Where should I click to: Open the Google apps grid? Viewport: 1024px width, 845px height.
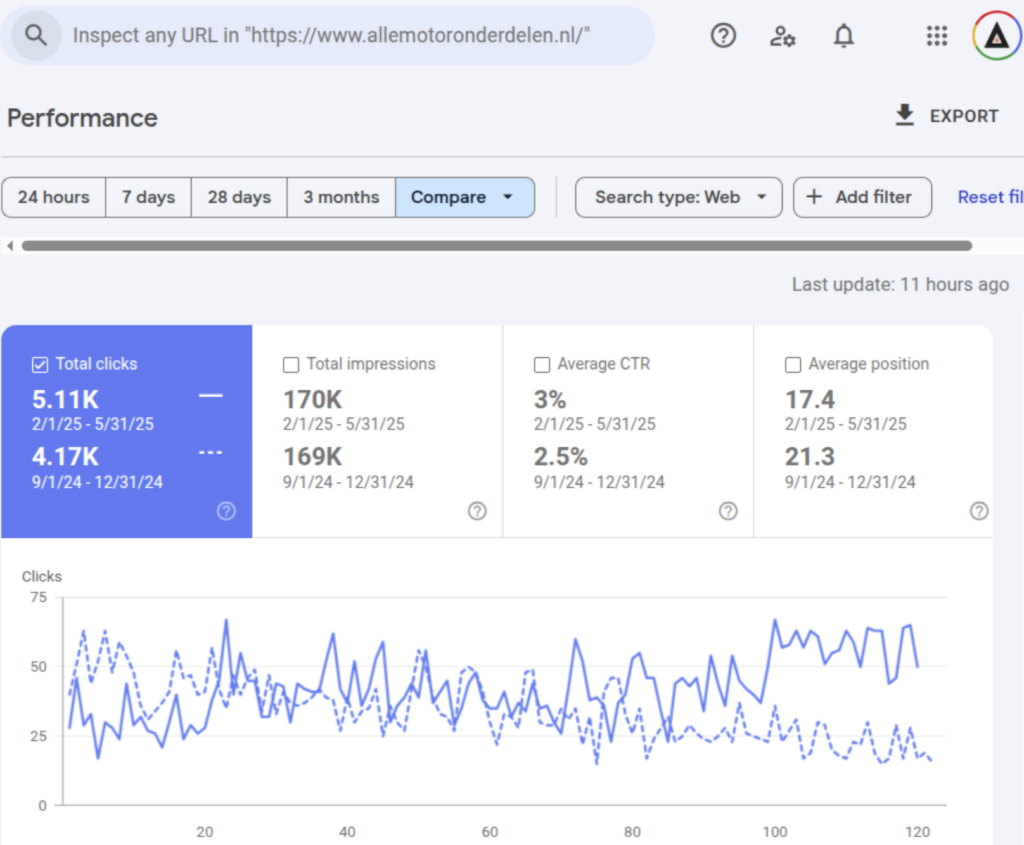click(x=936, y=36)
